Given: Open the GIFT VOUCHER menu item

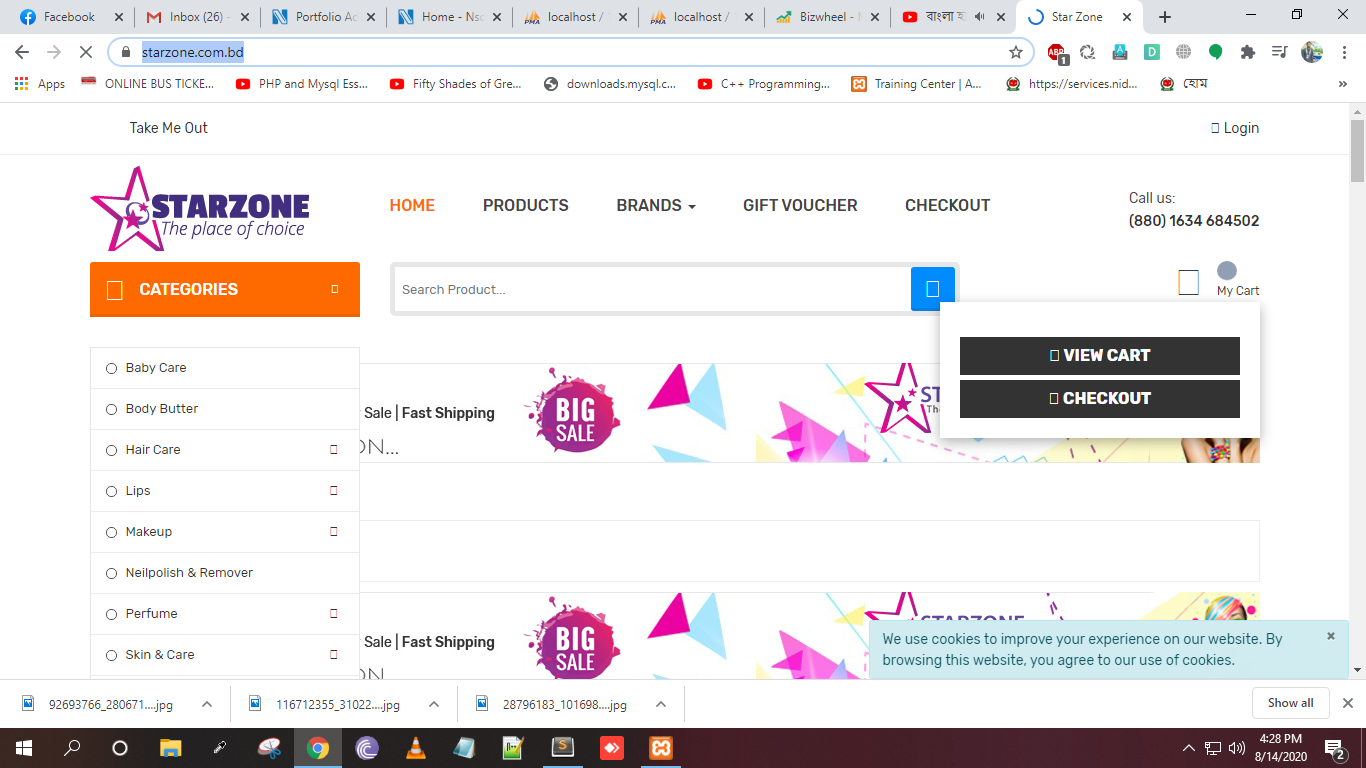Looking at the screenshot, I should (800, 205).
